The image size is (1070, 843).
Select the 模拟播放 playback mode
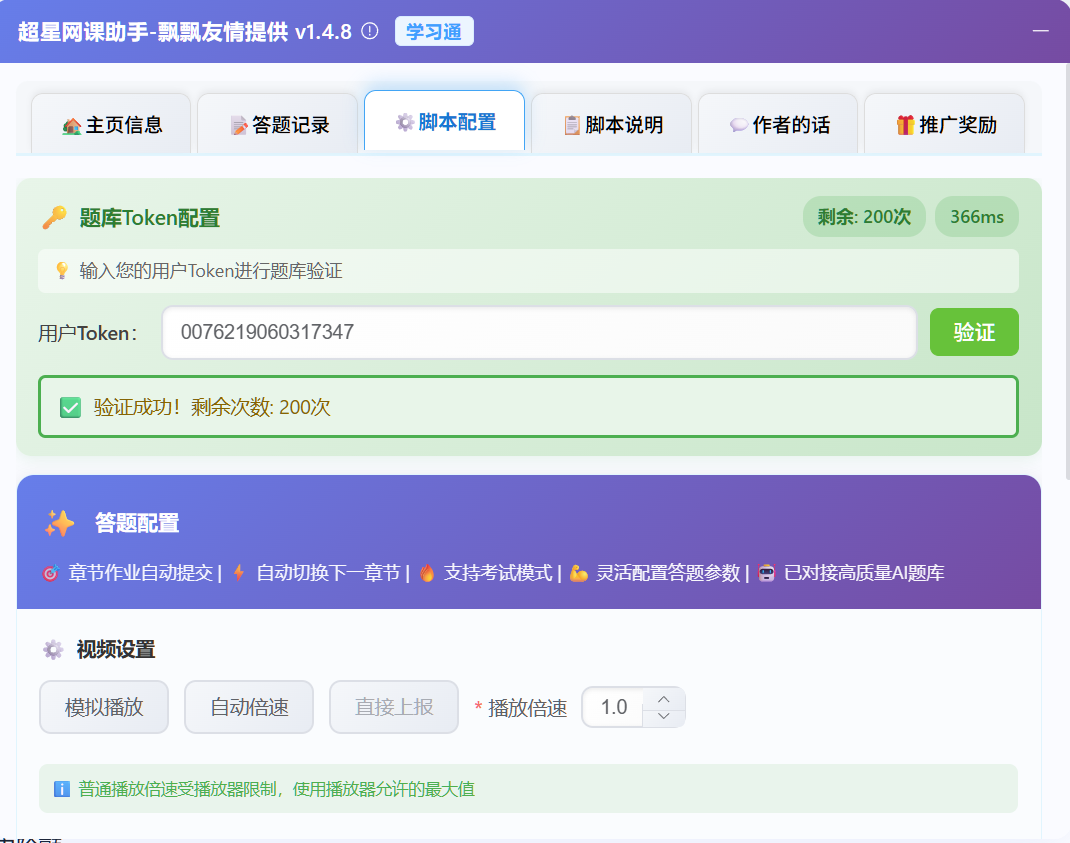pos(104,707)
